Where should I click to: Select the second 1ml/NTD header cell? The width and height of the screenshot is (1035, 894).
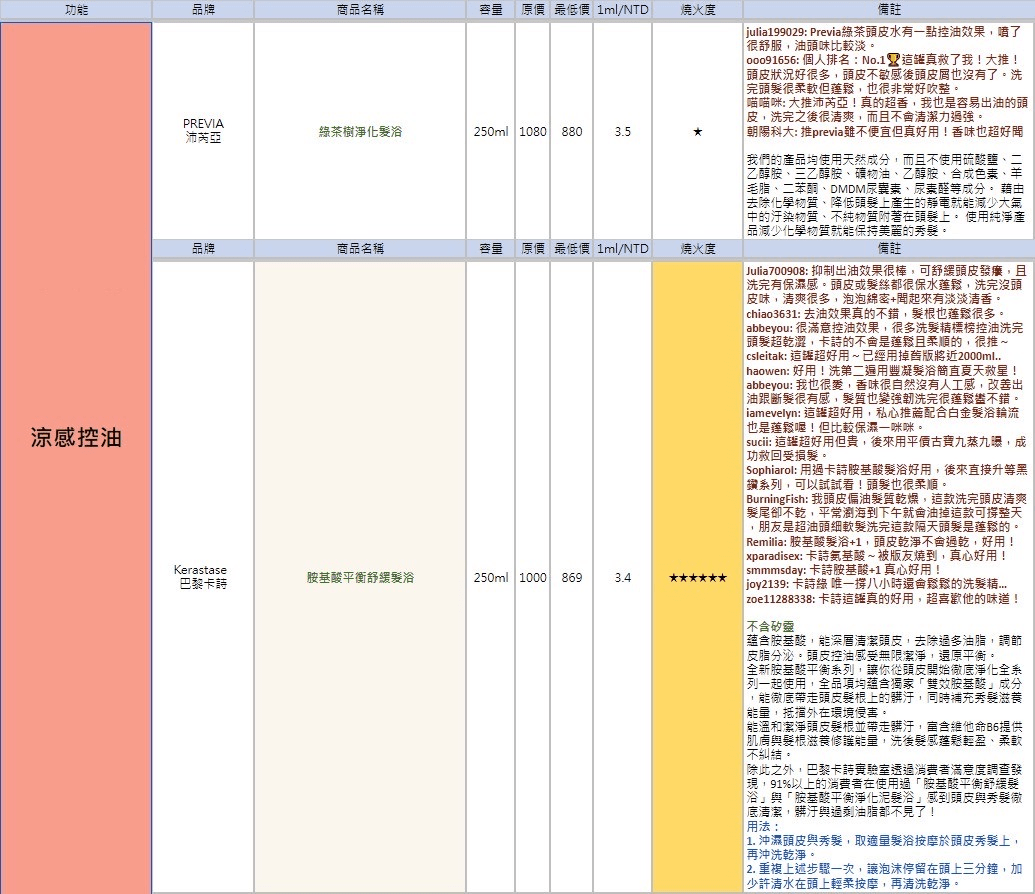622,248
